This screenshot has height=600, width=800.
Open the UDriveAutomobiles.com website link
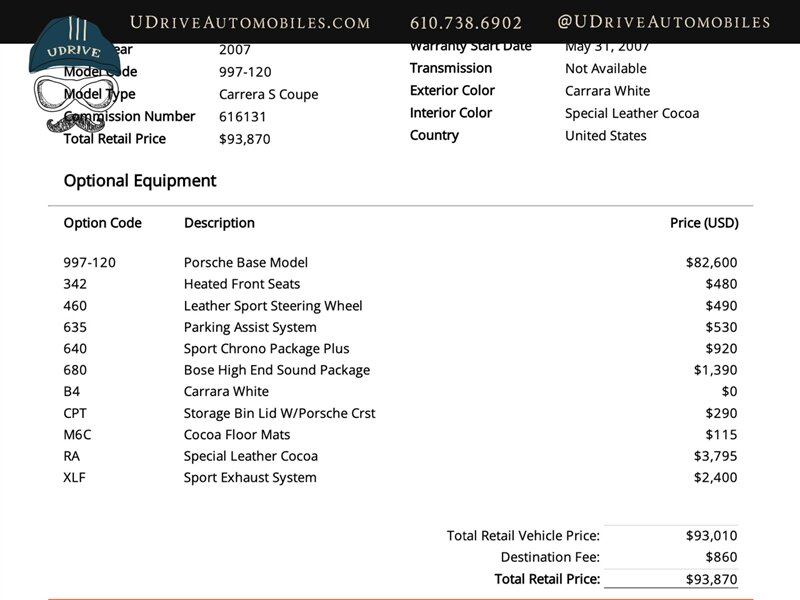(x=250, y=22)
